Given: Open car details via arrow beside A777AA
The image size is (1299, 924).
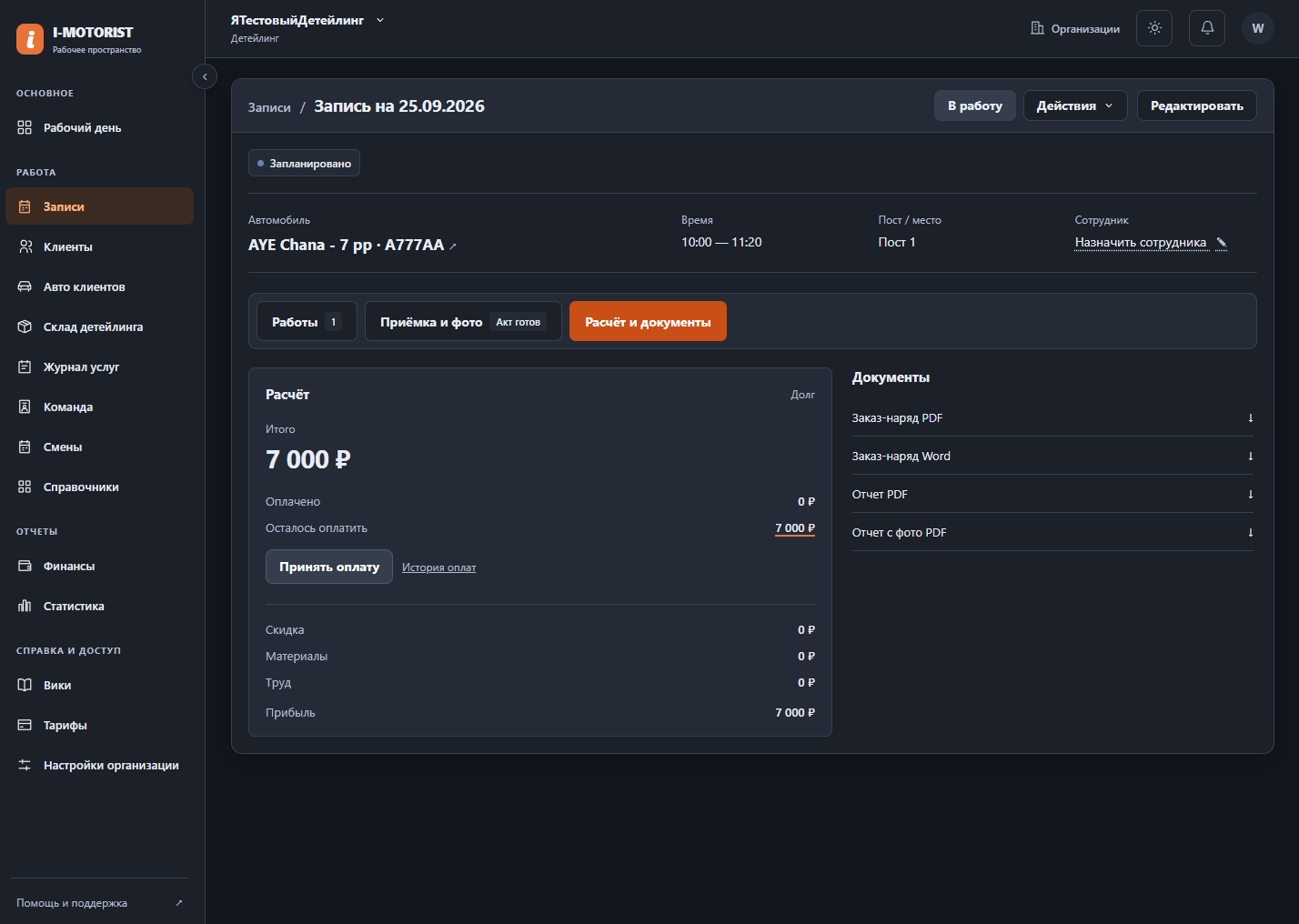Looking at the screenshot, I should 453,246.
